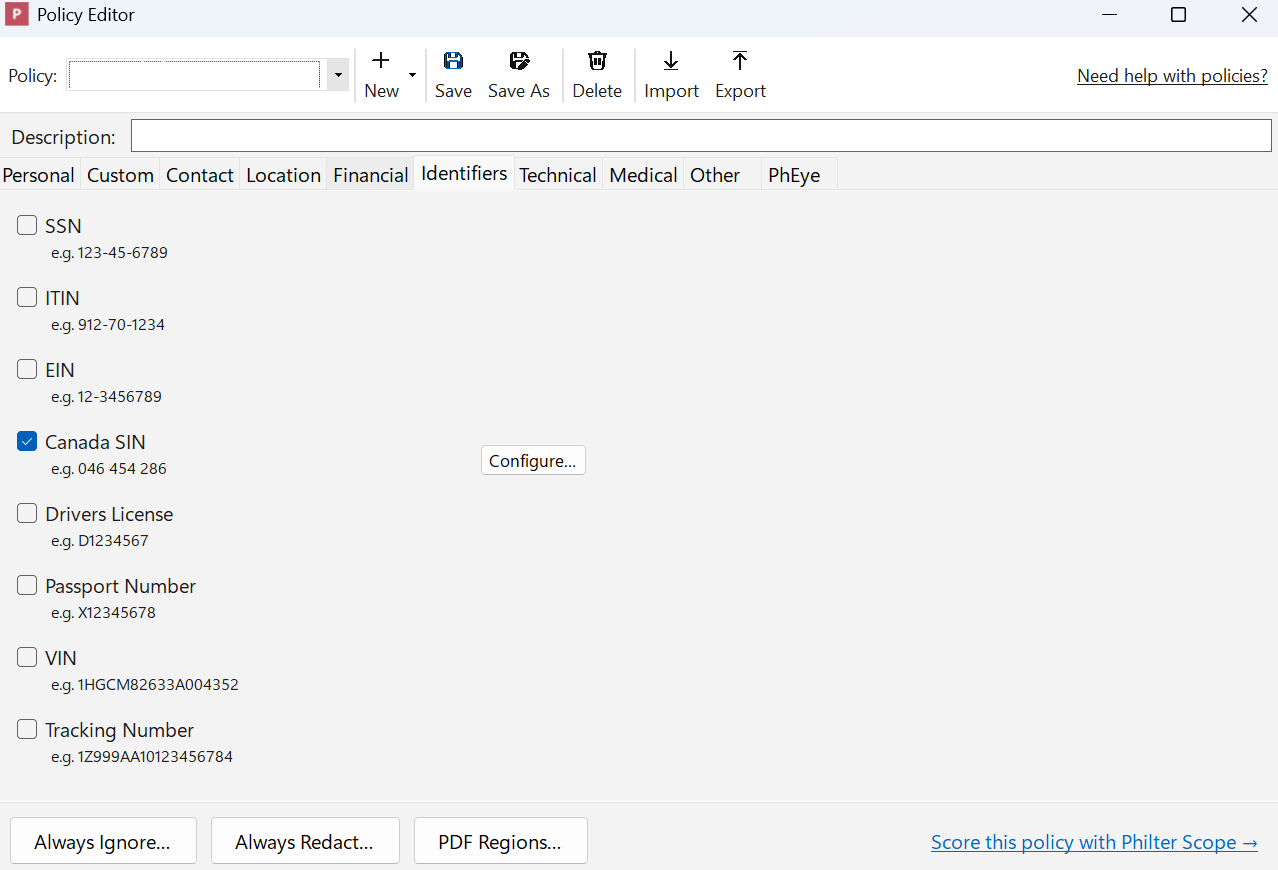Click the Policy: label

[x=33, y=76]
